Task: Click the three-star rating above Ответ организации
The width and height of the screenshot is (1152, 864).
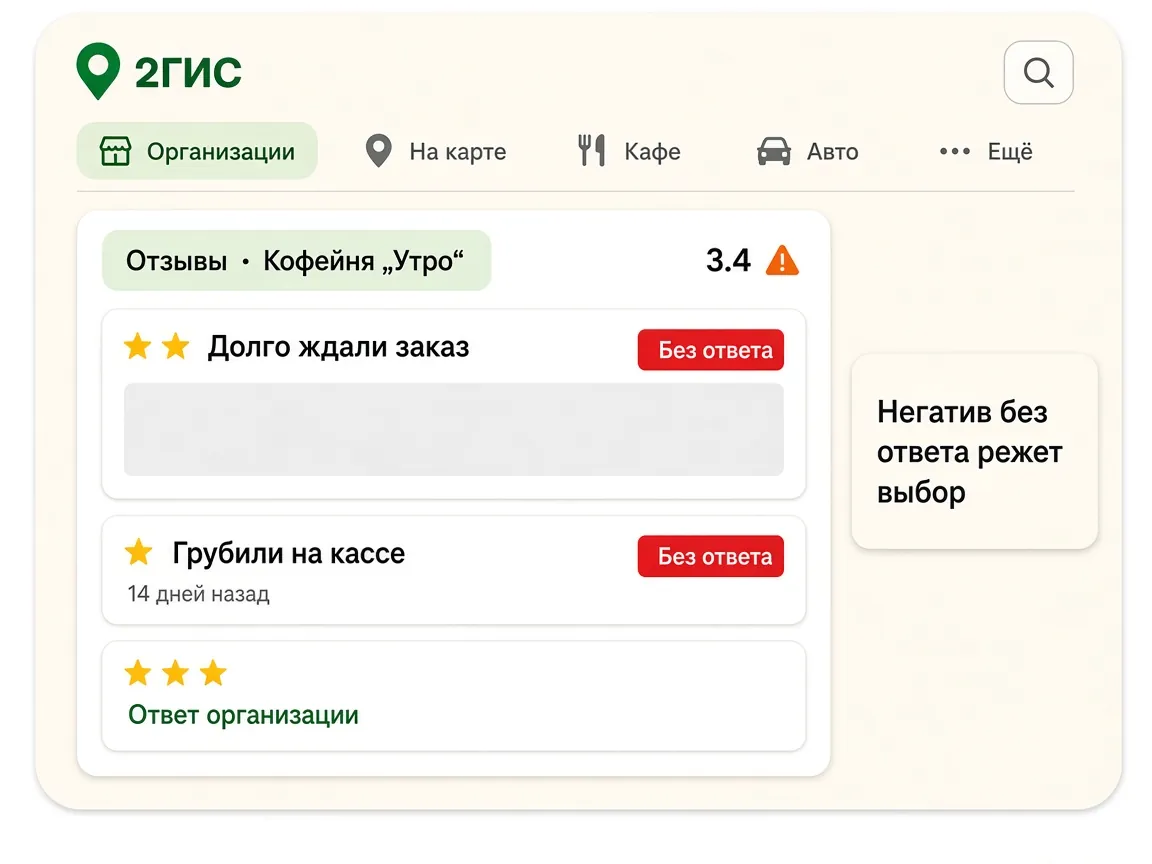Action: pos(176,672)
